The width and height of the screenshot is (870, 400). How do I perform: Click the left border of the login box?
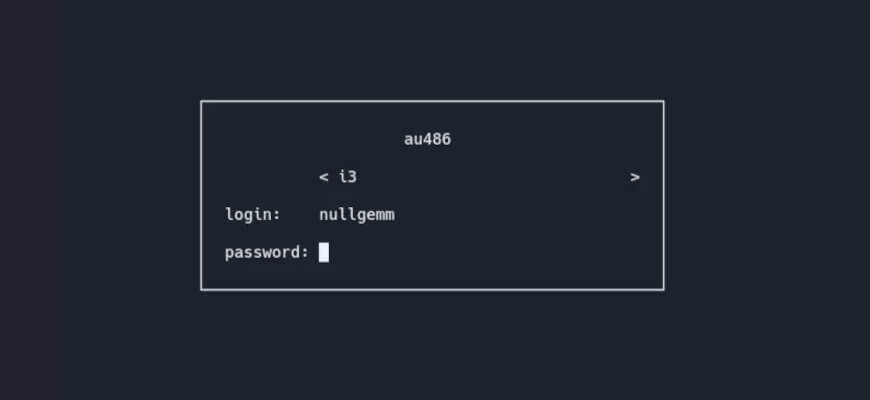pyautogui.click(x=201, y=195)
